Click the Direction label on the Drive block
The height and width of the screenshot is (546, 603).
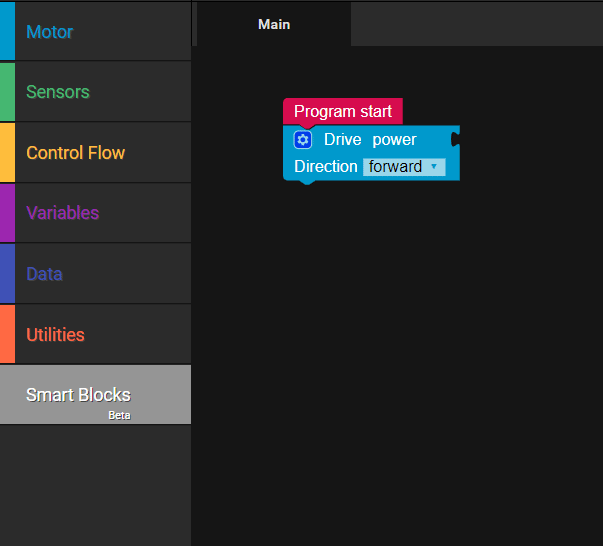(x=325, y=167)
